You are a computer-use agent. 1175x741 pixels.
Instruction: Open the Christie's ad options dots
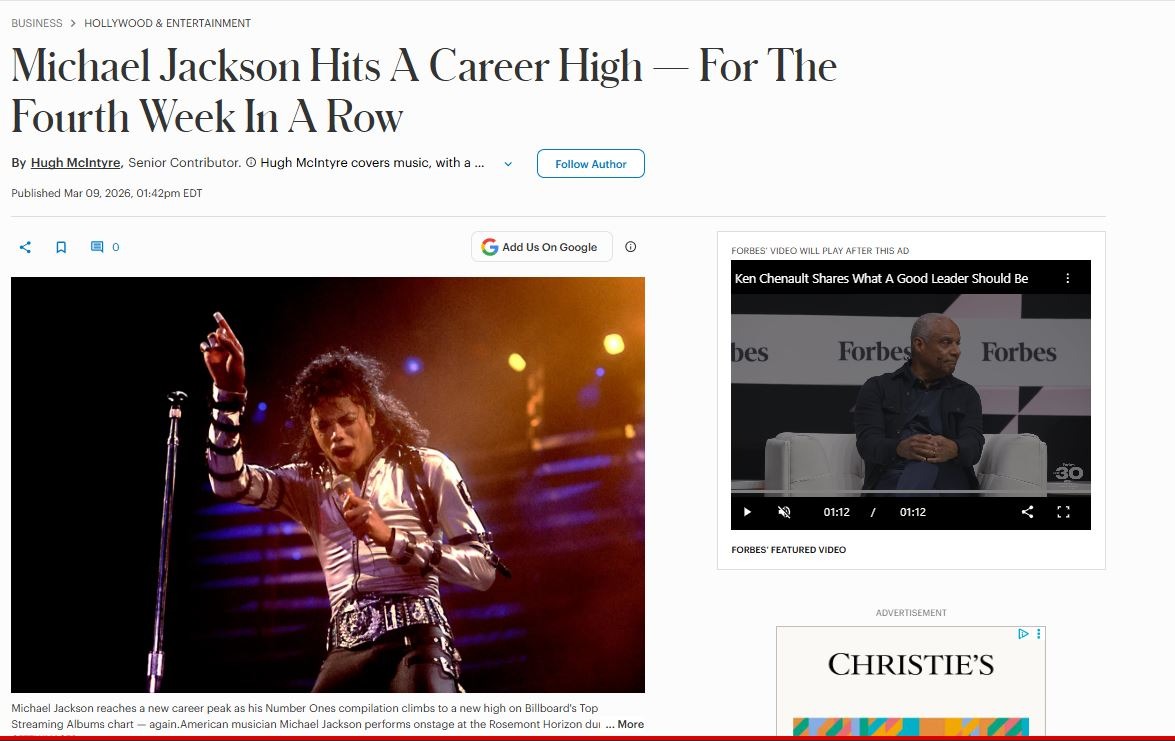pos(1039,634)
